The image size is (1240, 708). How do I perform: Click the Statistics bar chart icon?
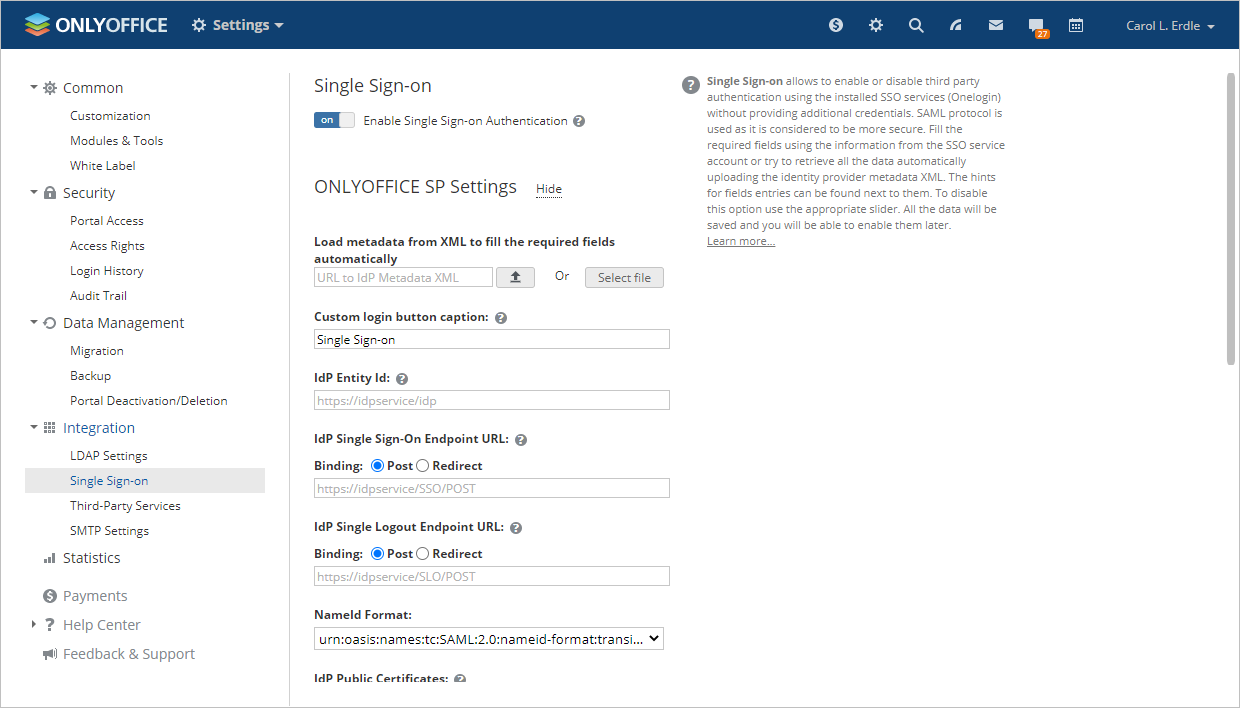(50, 558)
